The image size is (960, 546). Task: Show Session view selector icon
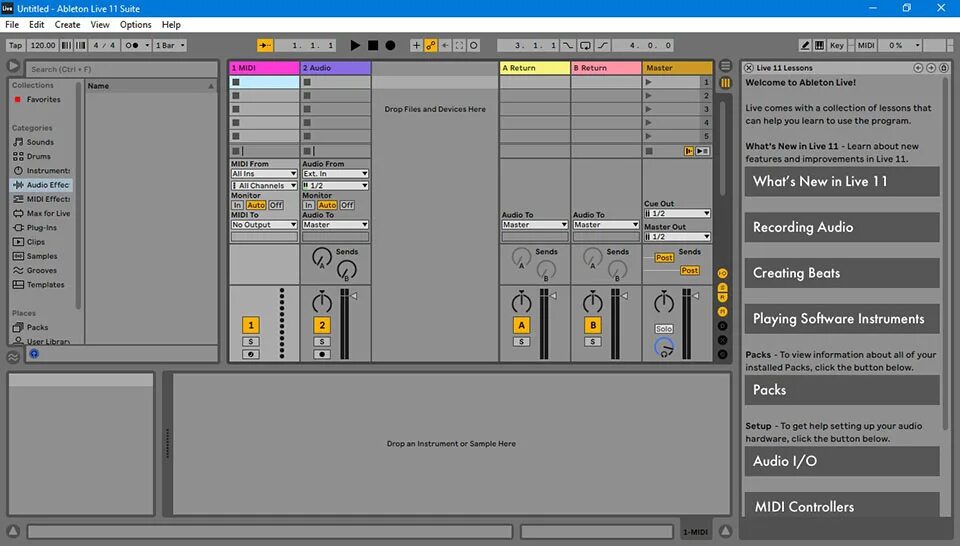725,83
